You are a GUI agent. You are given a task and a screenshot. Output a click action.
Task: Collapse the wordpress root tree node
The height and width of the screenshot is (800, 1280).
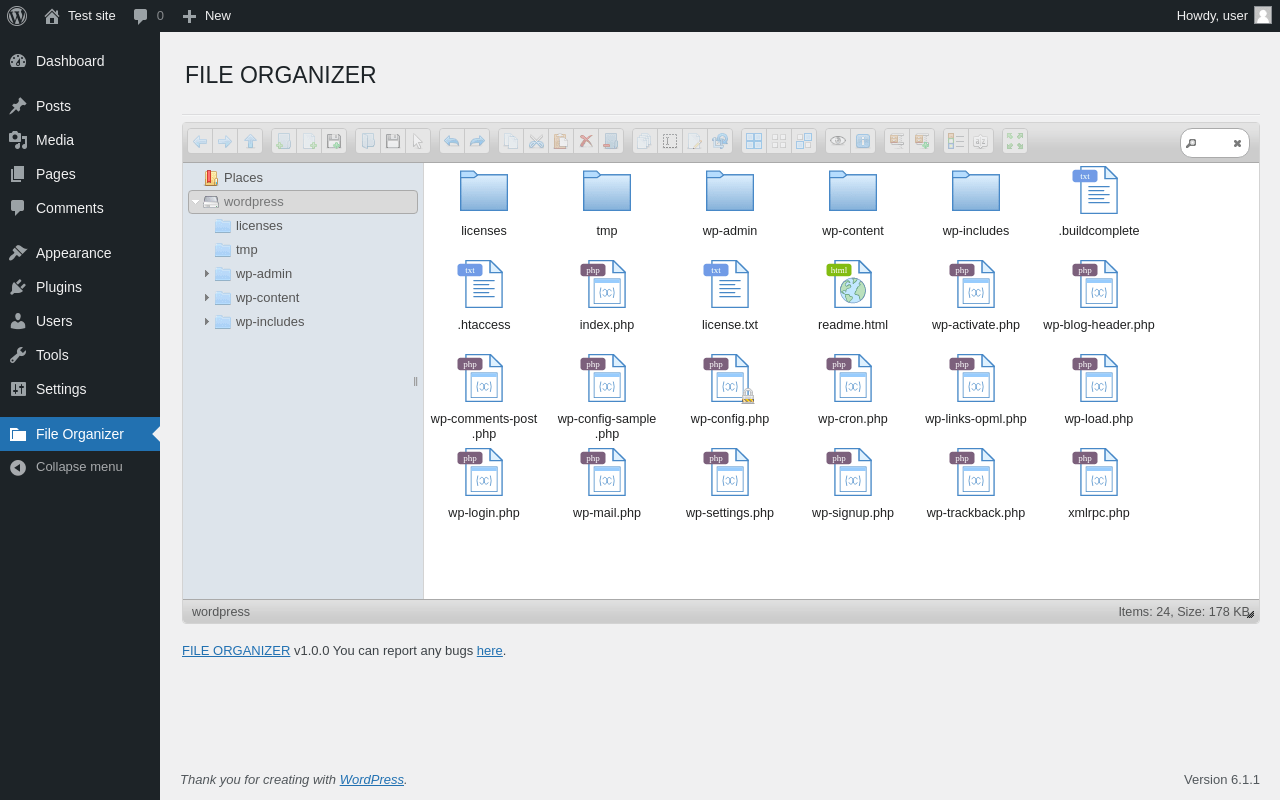pos(196,202)
